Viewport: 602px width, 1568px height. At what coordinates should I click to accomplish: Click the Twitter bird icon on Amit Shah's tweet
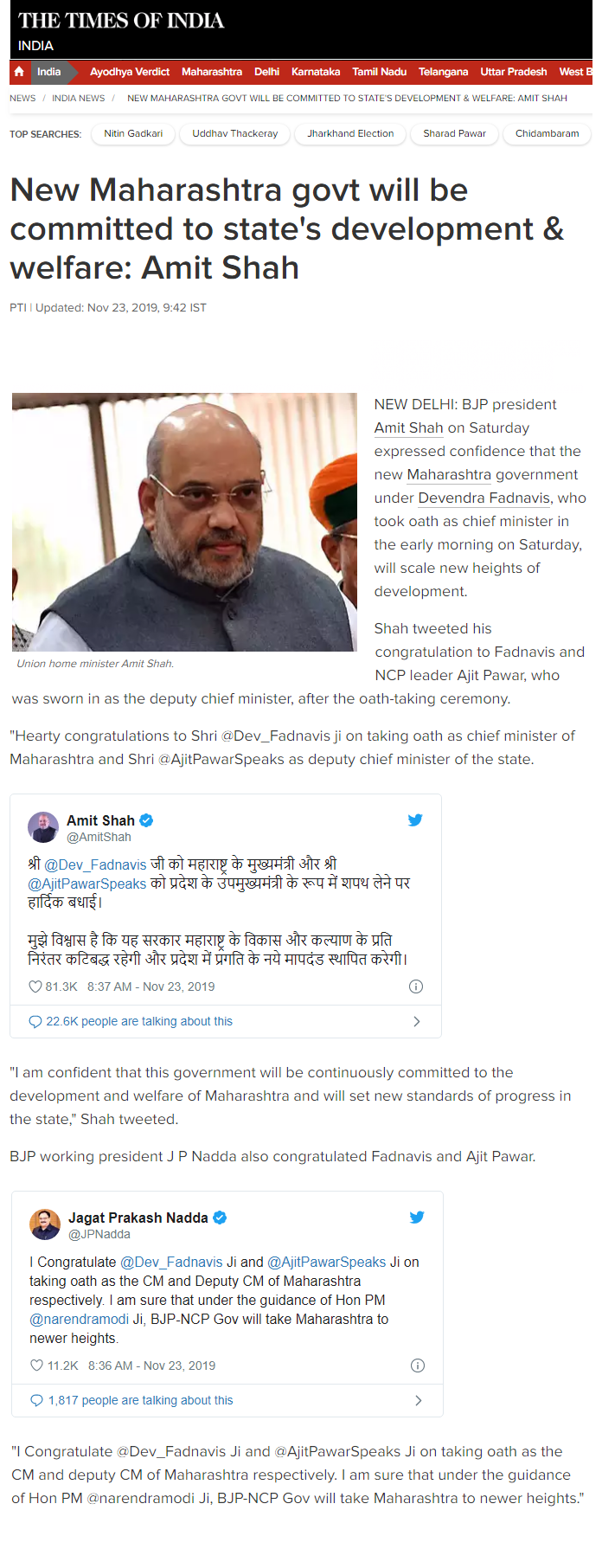pyautogui.click(x=415, y=819)
